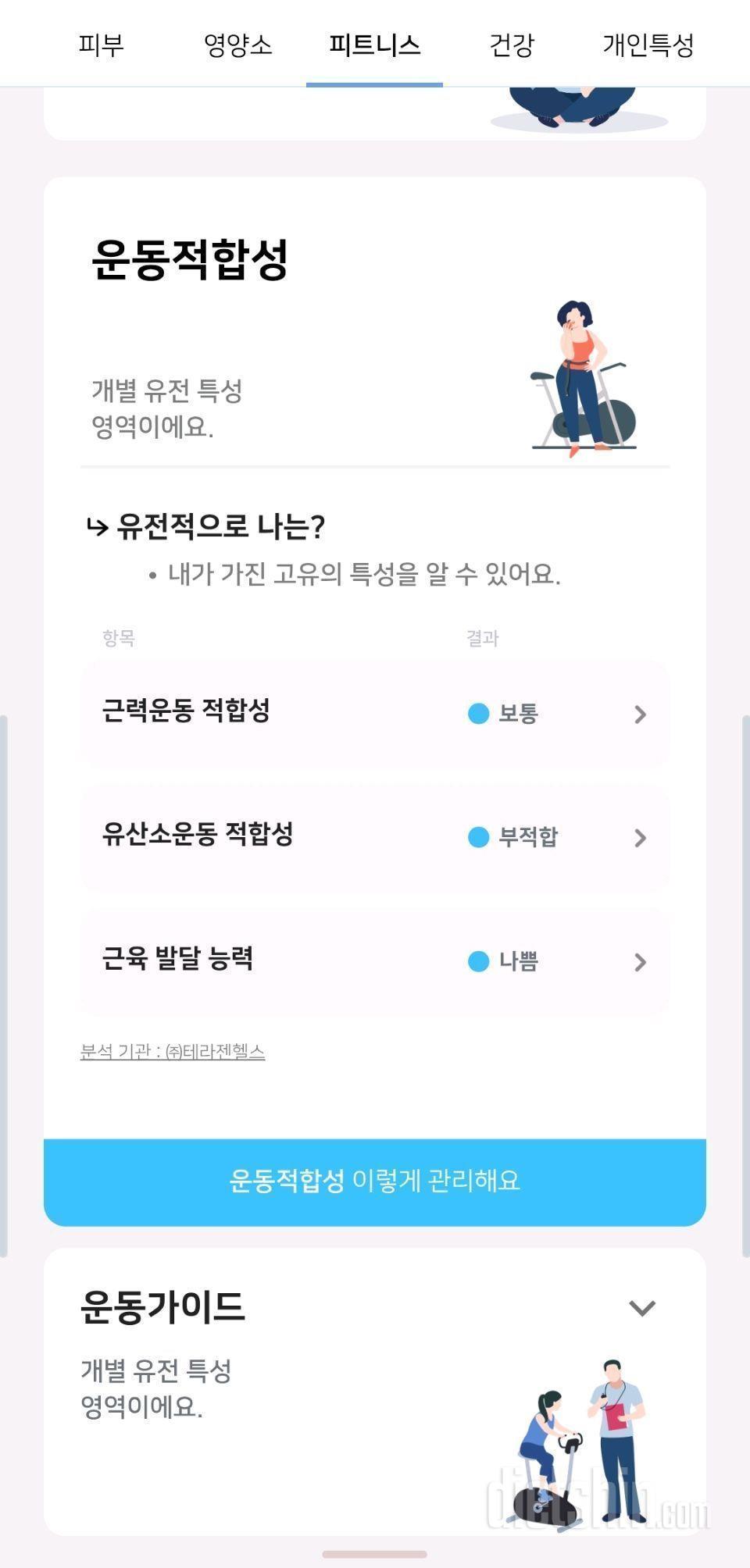The height and width of the screenshot is (1568, 750).
Task: Open 근육 발달 능력 result chevron
Action: pyautogui.click(x=640, y=961)
